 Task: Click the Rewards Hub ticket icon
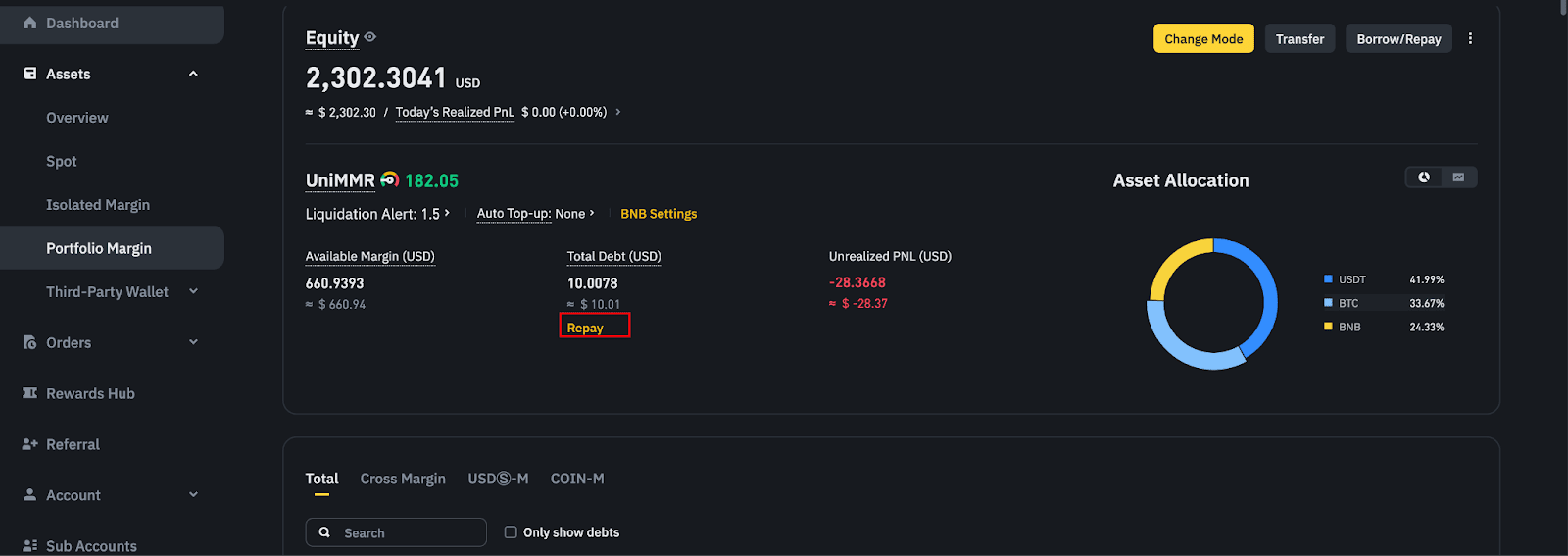coord(29,393)
